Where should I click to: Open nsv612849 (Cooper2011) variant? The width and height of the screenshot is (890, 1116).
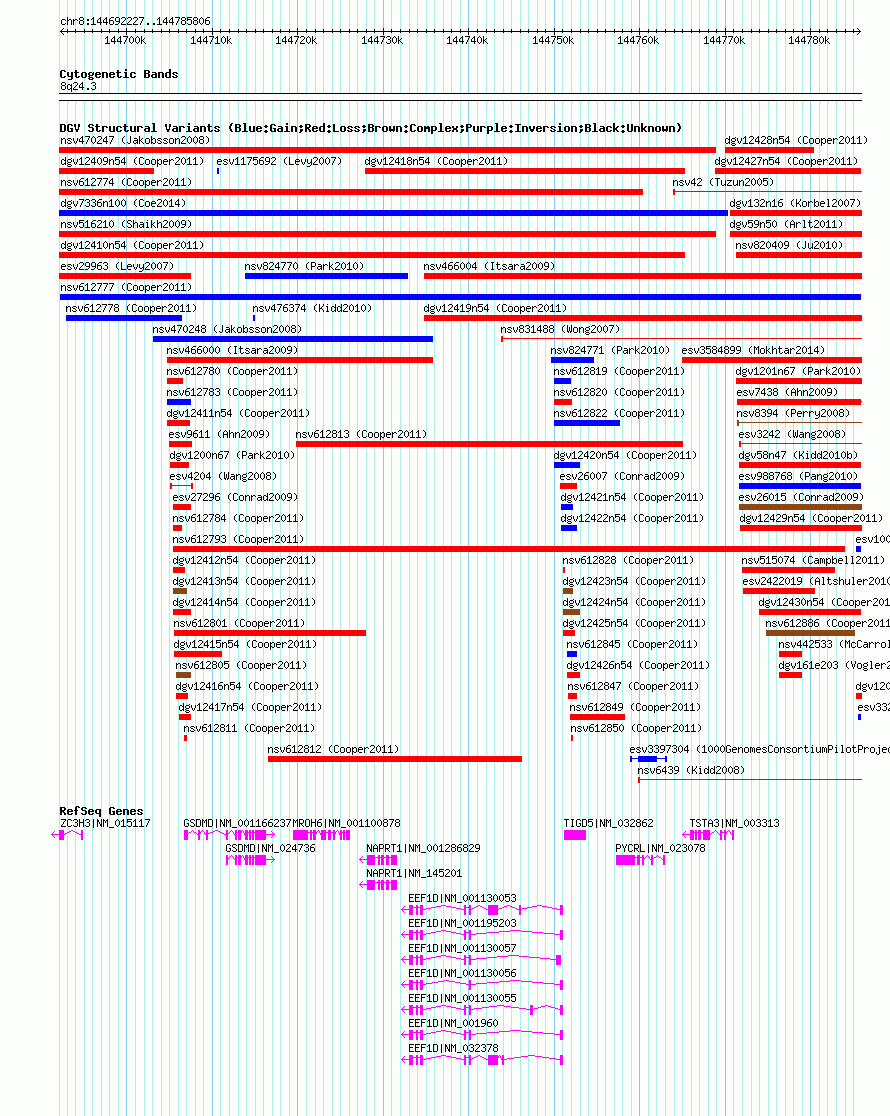point(636,707)
